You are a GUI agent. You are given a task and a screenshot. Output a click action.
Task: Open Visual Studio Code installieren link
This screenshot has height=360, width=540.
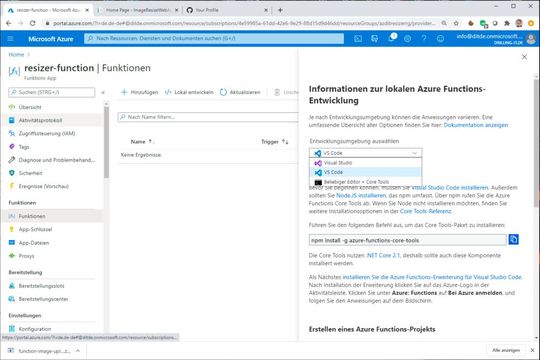click(450, 188)
